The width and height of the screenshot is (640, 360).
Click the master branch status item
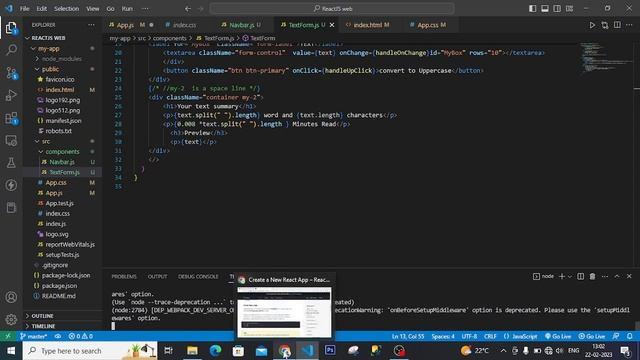33,336
